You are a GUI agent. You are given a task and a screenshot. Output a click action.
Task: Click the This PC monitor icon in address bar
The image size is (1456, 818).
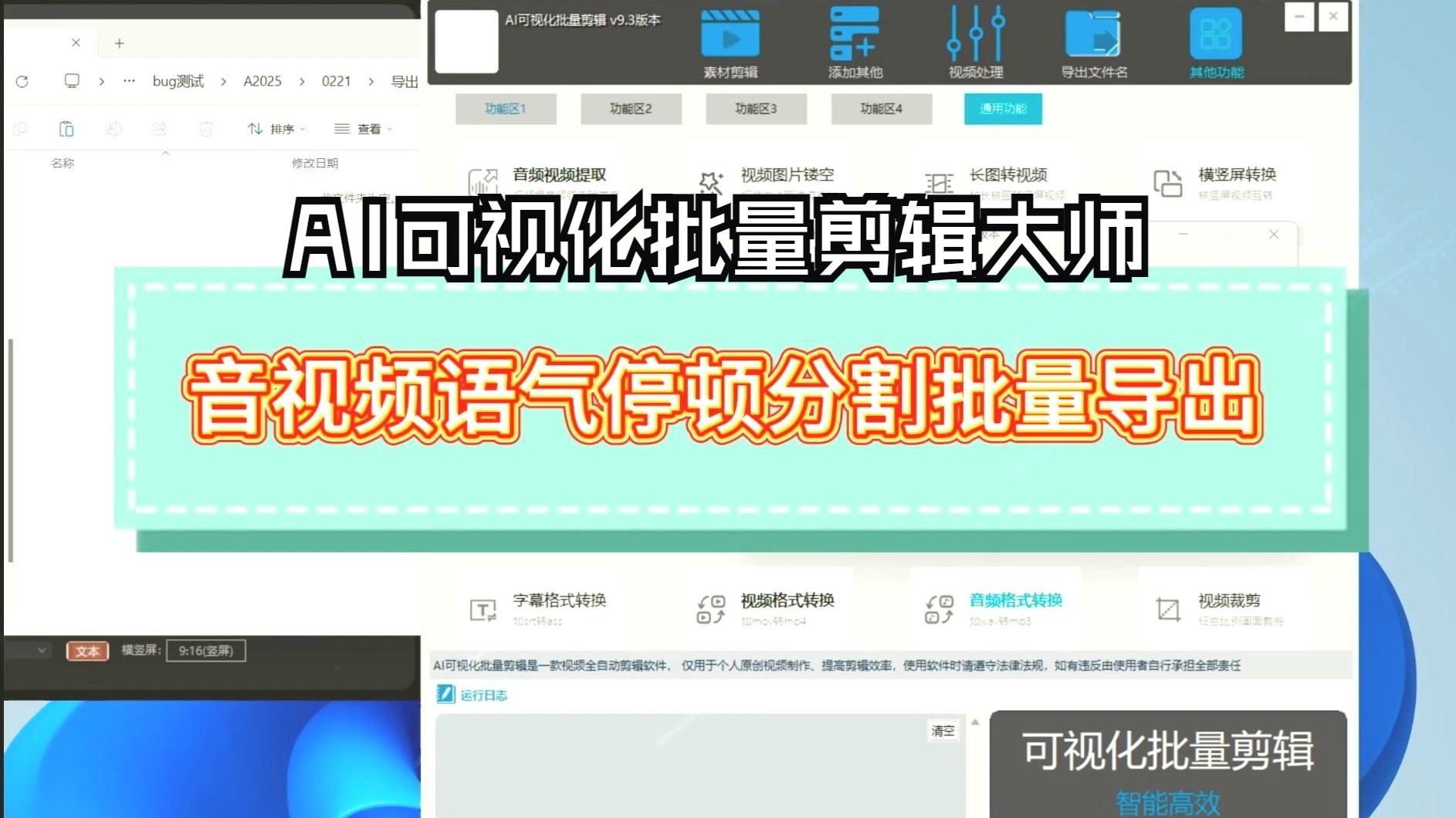point(72,81)
